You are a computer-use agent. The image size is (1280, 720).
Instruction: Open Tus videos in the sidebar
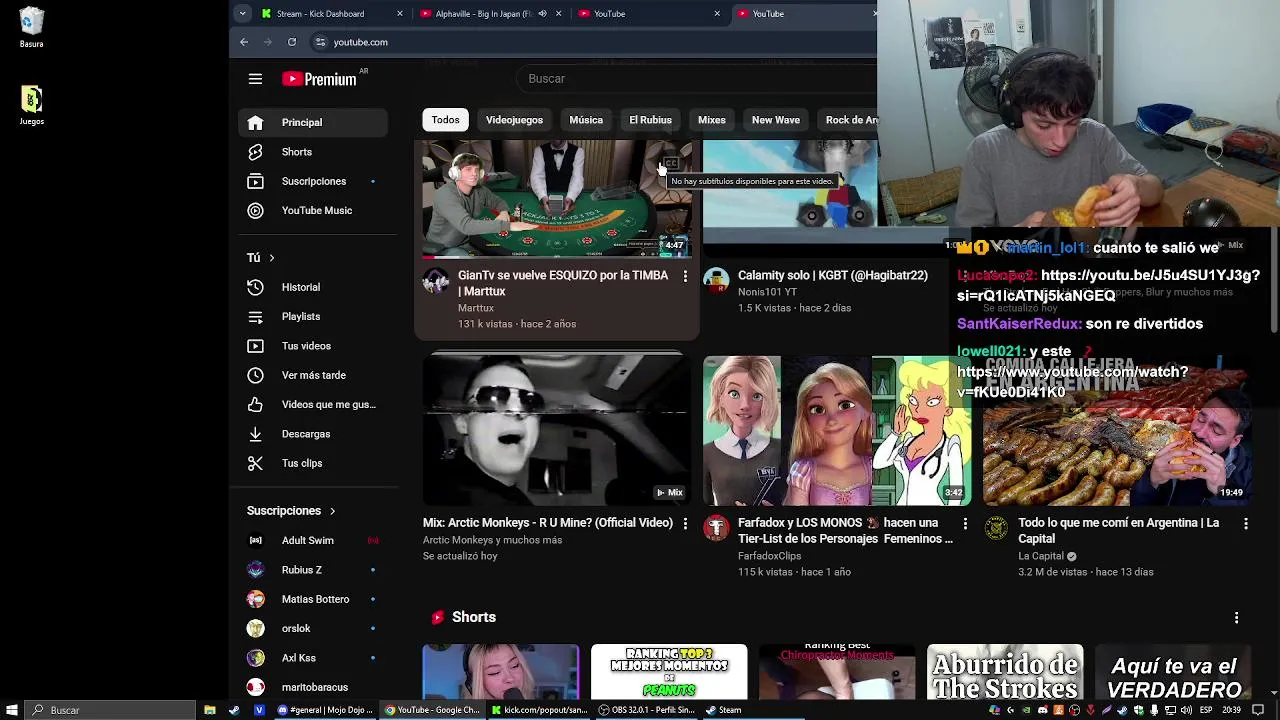click(x=313, y=346)
